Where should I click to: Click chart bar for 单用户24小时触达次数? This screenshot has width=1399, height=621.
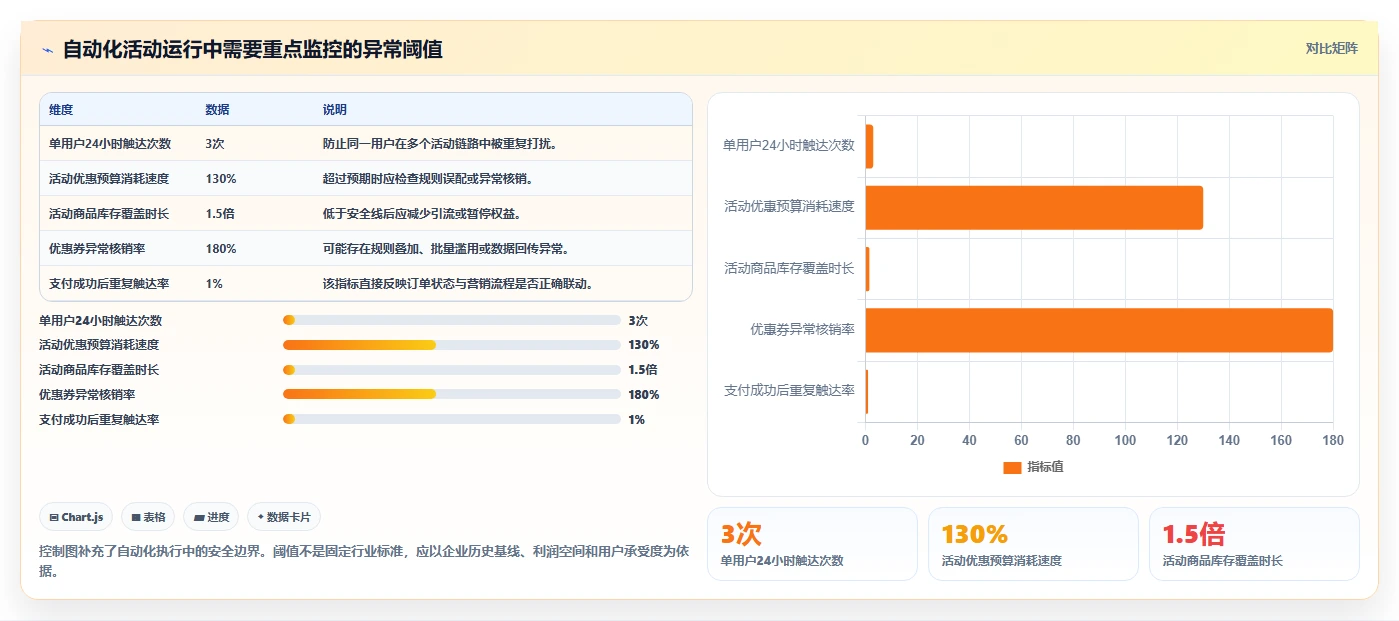[x=869, y=146]
